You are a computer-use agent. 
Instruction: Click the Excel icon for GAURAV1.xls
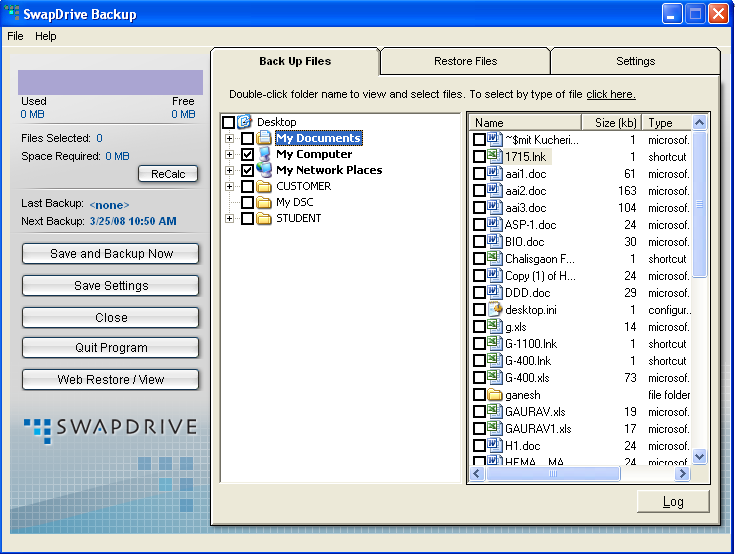[494, 428]
